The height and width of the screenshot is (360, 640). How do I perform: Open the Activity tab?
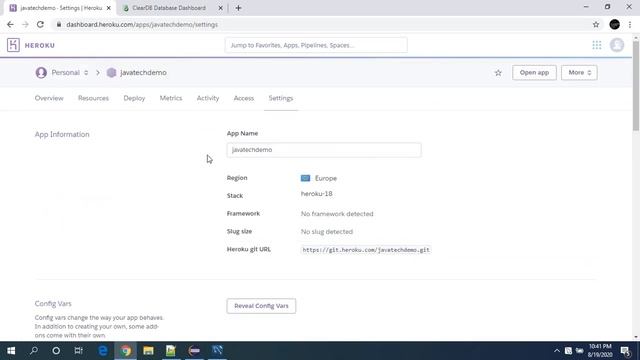[x=208, y=98]
